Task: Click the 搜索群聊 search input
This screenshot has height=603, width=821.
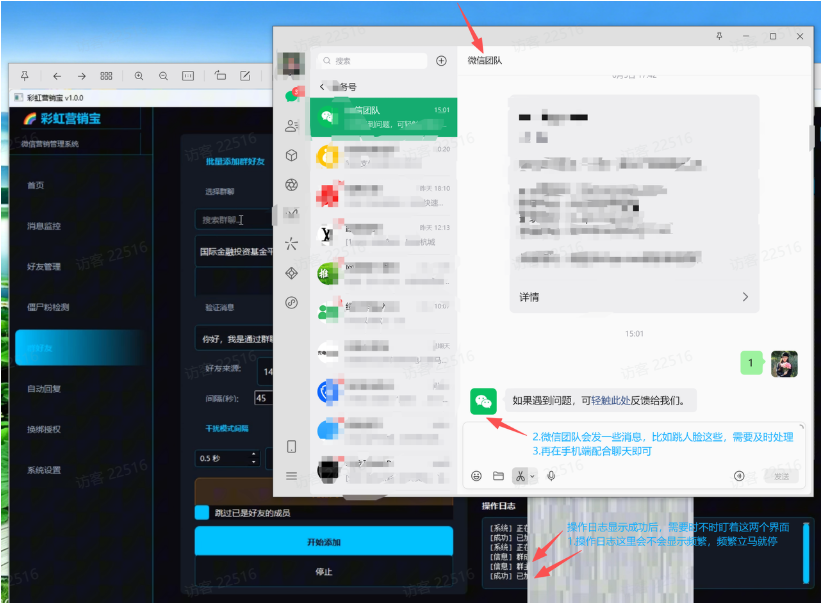Action: click(234, 220)
